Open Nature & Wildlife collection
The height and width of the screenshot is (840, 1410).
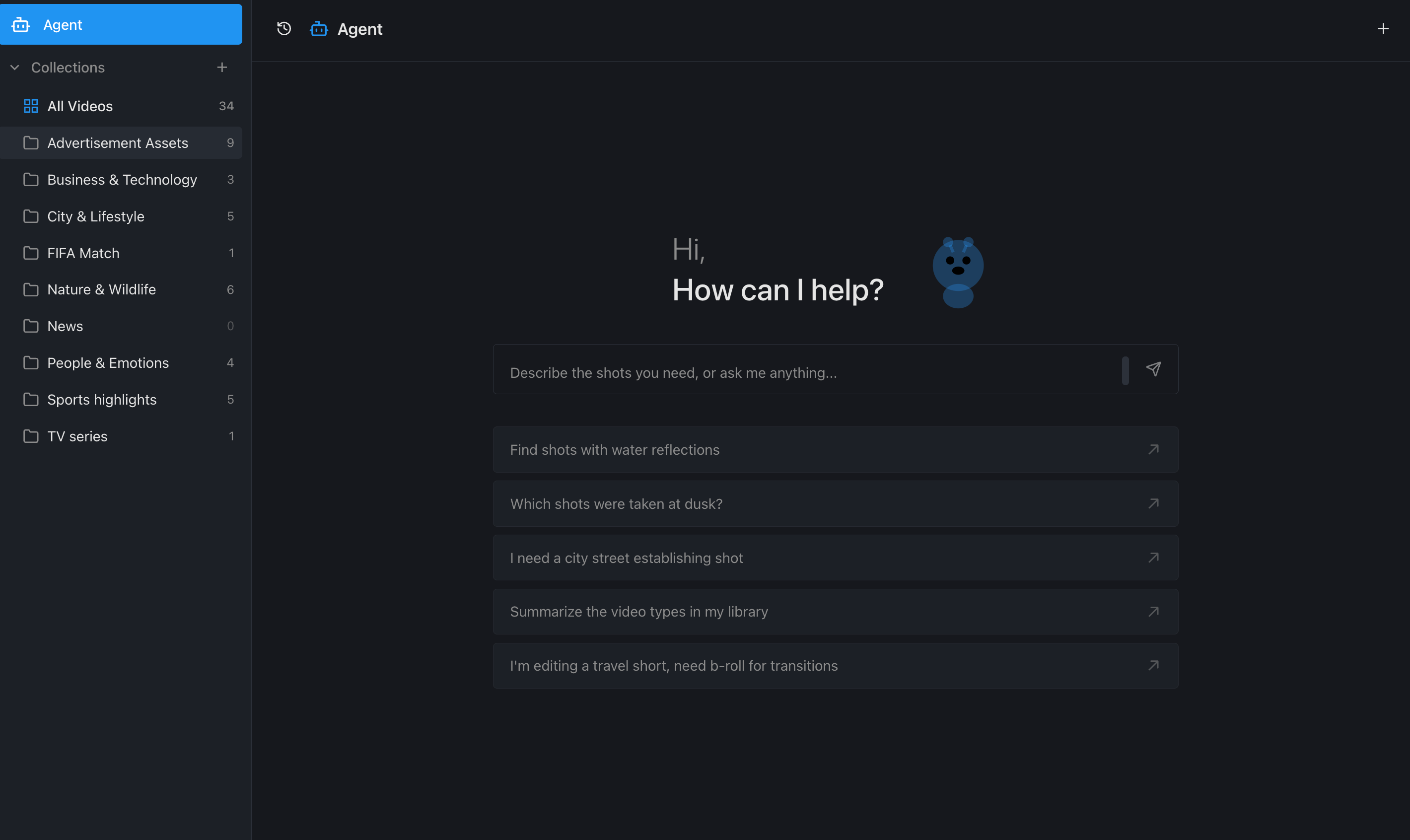pos(121,289)
